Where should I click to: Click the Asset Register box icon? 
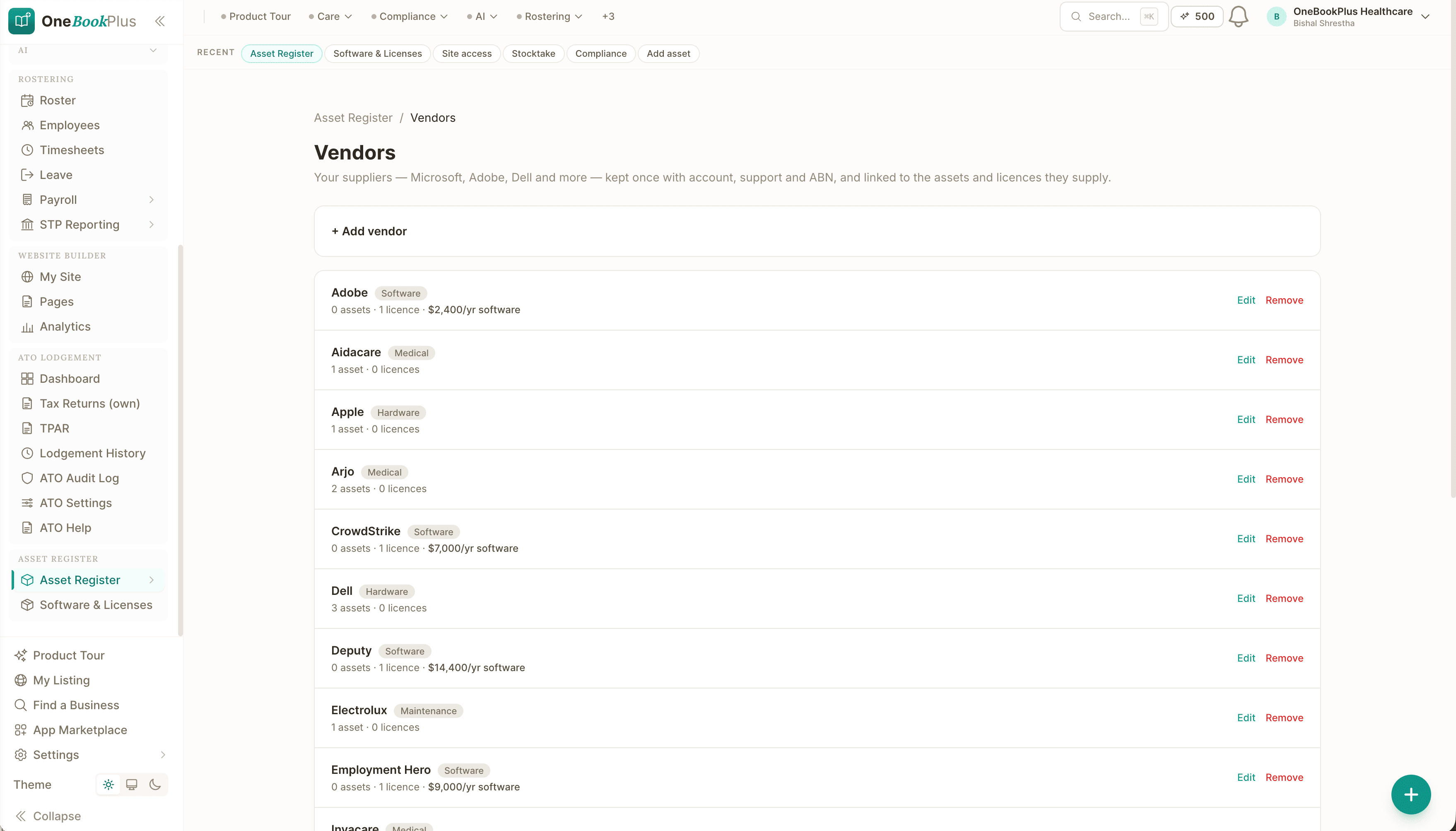coord(27,580)
